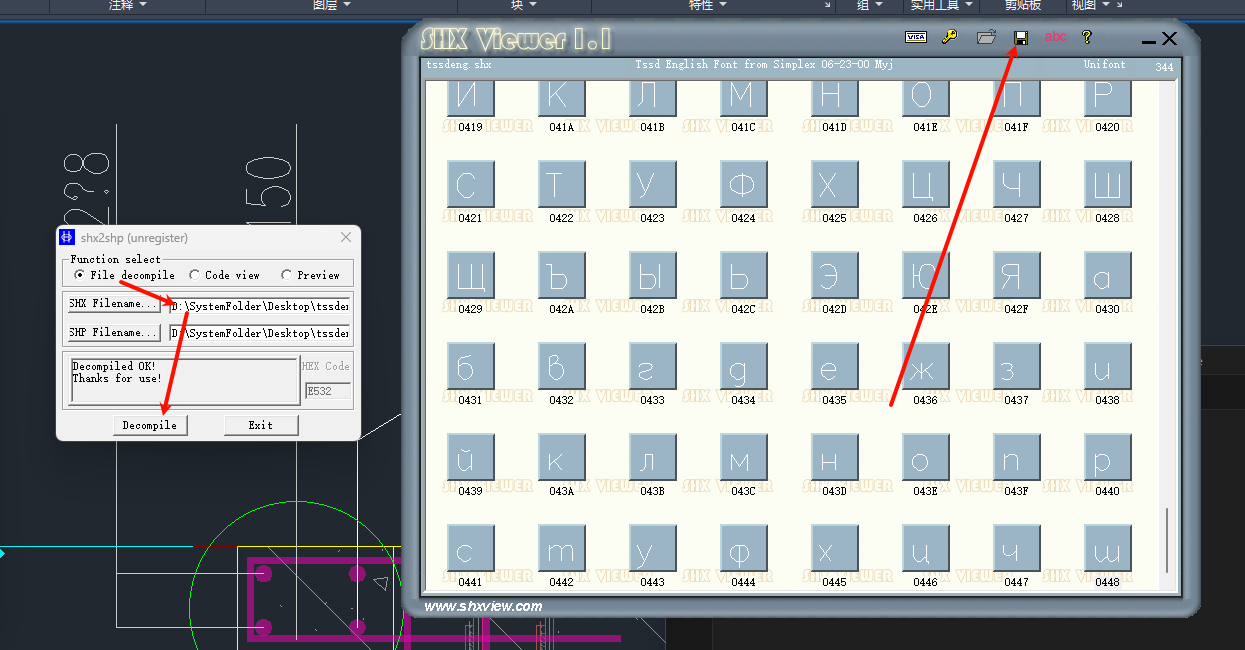Expand the 注释 panel dropdown in AutoCAD ribbon
Screen dimensions: 1245x650
143,5
